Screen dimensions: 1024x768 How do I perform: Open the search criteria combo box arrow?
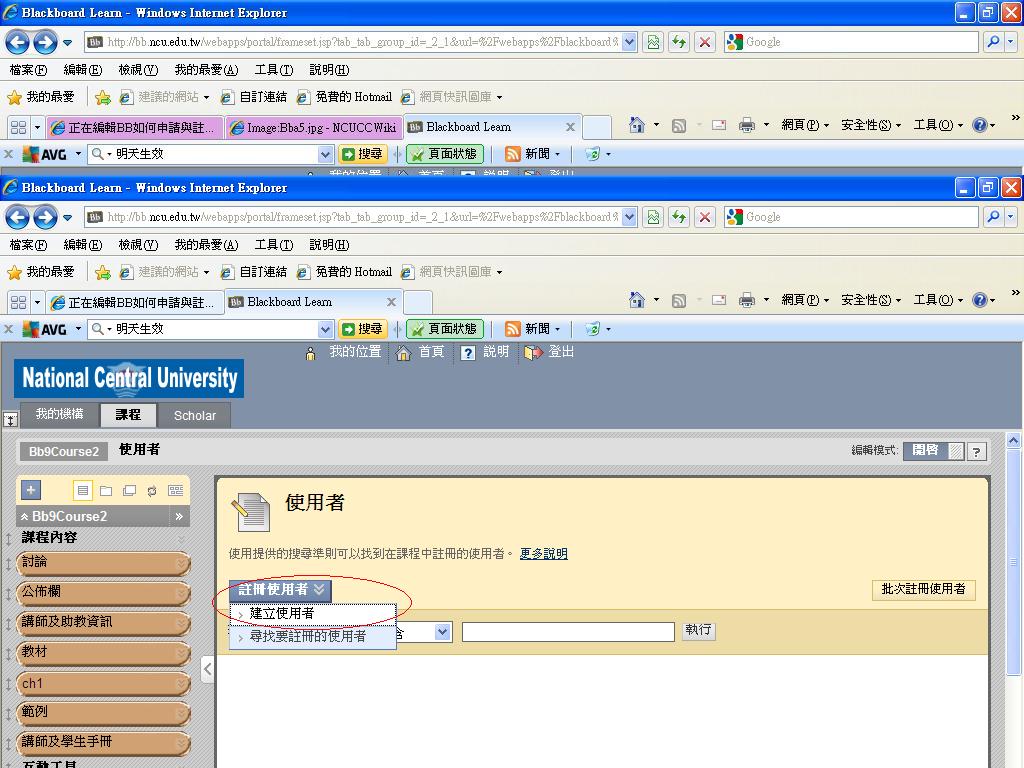pyautogui.click(x=443, y=632)
